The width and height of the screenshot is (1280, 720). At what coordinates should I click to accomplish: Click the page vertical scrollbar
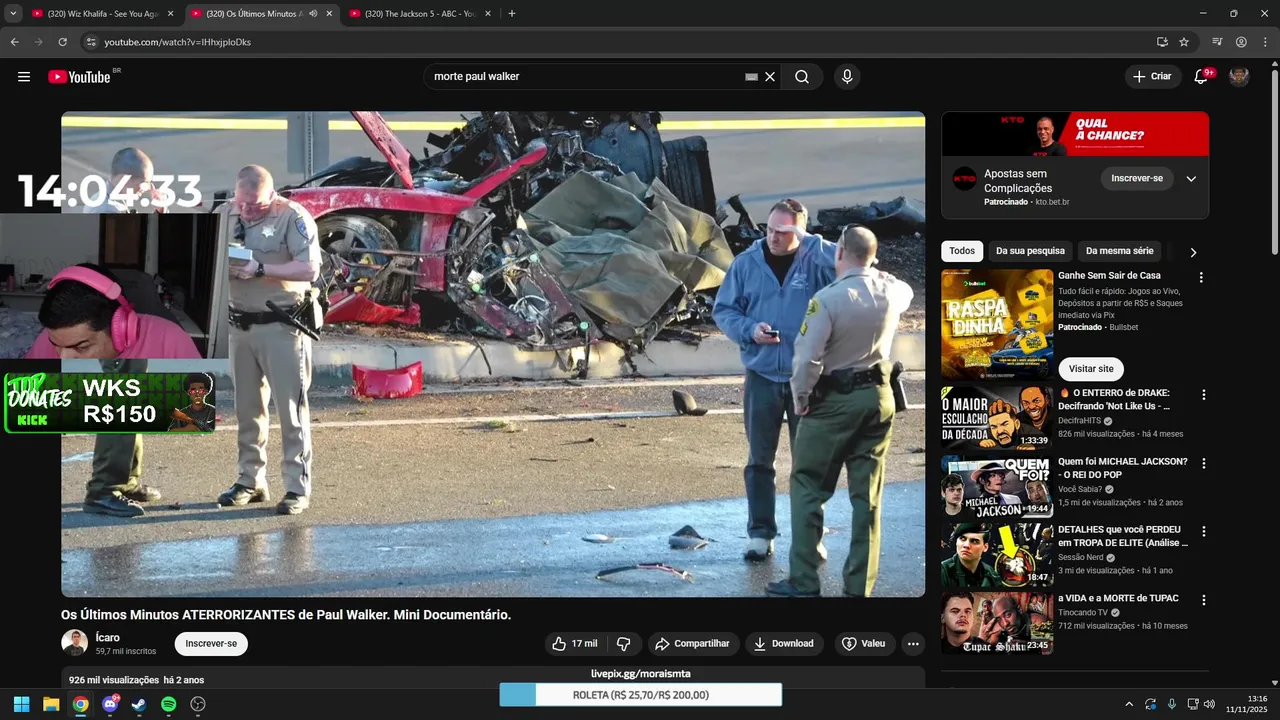[x=1274, y=160]
